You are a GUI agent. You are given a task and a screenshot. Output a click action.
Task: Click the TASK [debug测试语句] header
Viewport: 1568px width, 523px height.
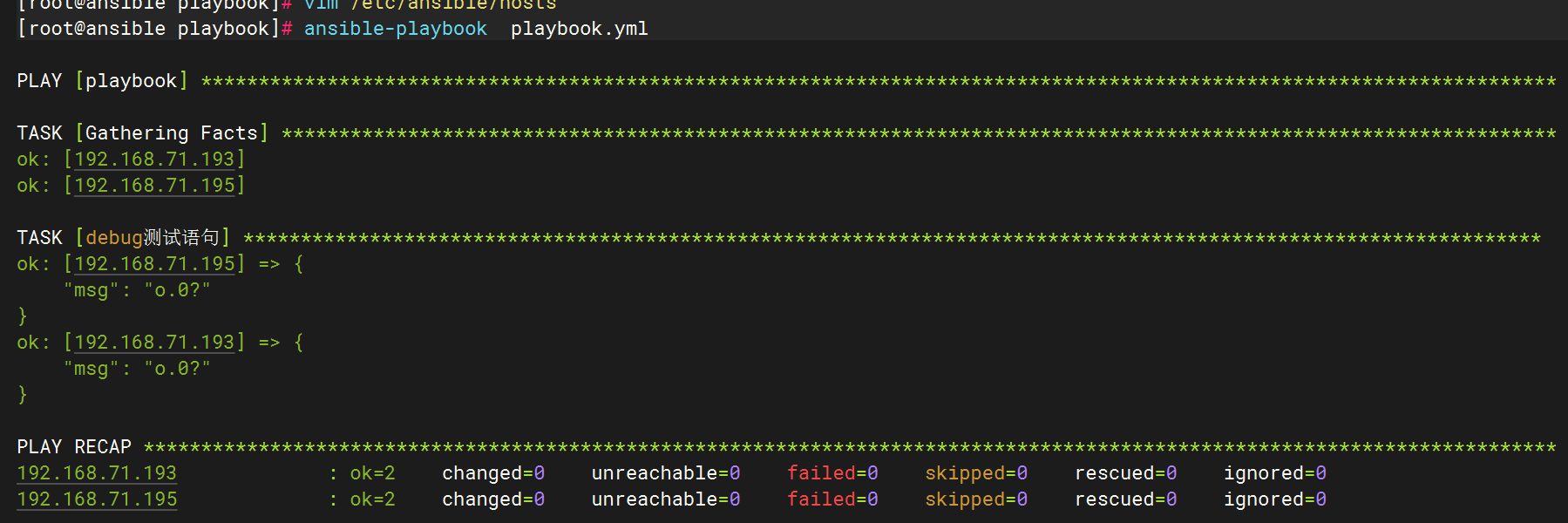[x=124, y=238]
